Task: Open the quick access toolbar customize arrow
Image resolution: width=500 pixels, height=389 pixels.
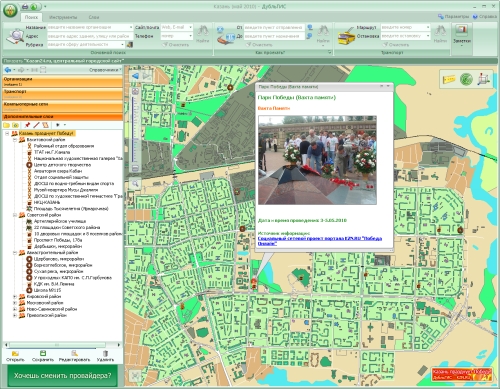Action: [x=45, y=7]
